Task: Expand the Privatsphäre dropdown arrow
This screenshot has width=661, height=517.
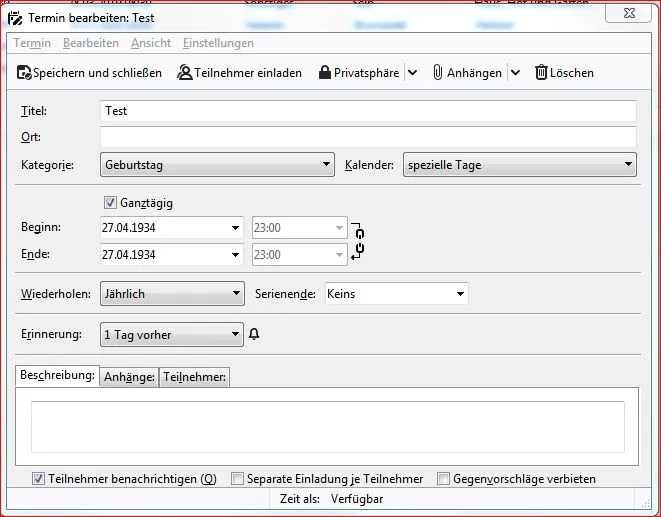Action: coord(413,73)
